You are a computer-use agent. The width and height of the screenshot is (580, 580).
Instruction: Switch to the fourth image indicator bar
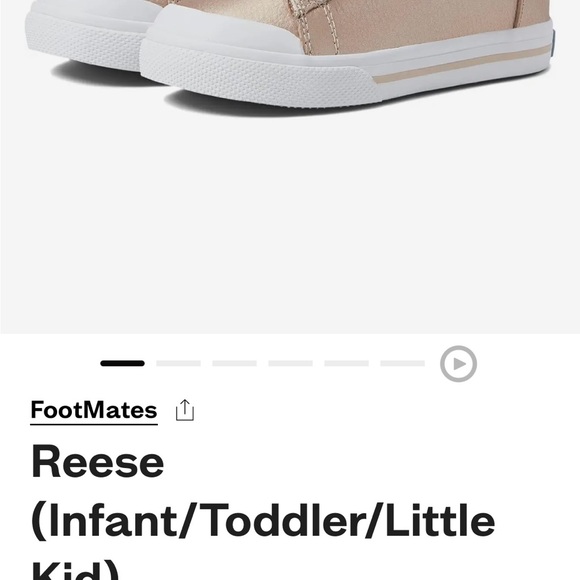[x=290, y=363]
